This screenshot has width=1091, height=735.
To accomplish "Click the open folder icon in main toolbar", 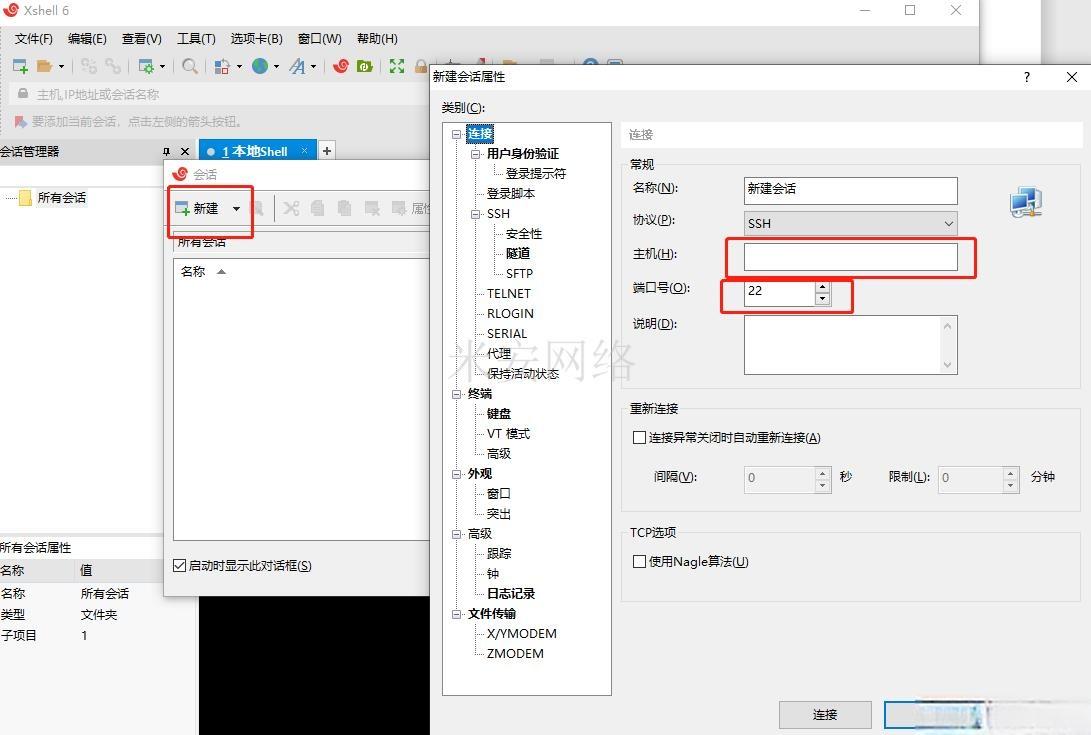I will (45, 66).
